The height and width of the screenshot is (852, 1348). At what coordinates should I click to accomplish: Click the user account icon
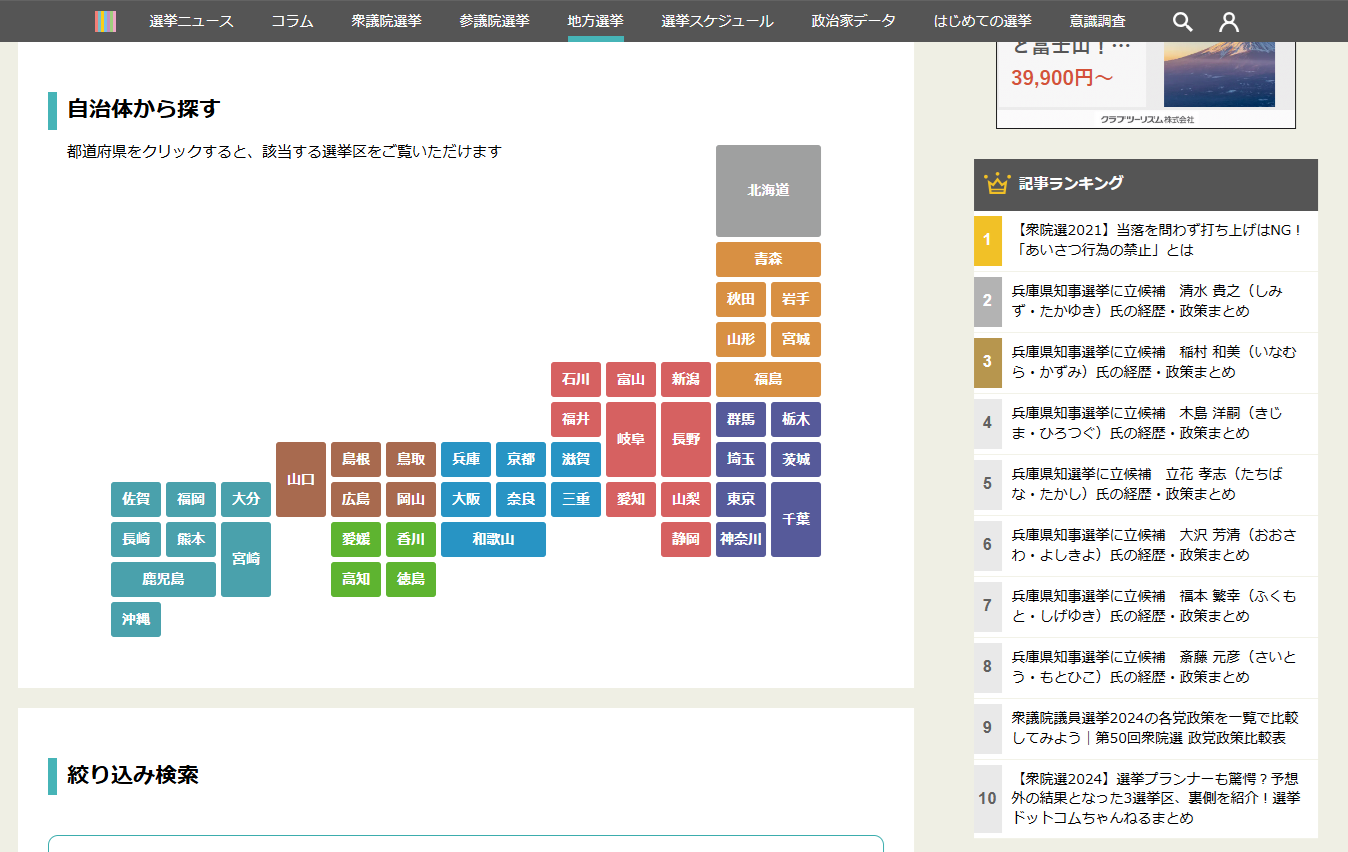point(1228,21)
